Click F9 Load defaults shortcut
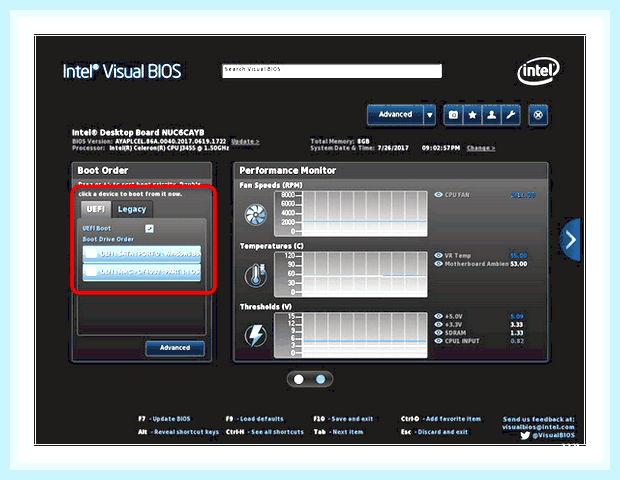Screen dimensions: 620x480 pos(255,419)
